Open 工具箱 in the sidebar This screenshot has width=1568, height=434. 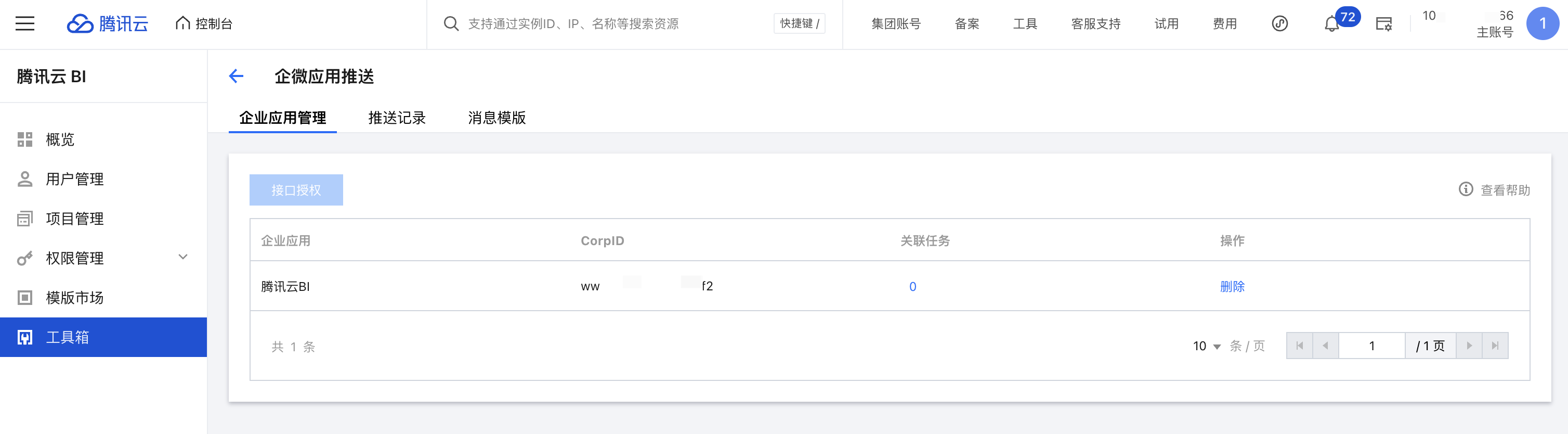(103, 337)
